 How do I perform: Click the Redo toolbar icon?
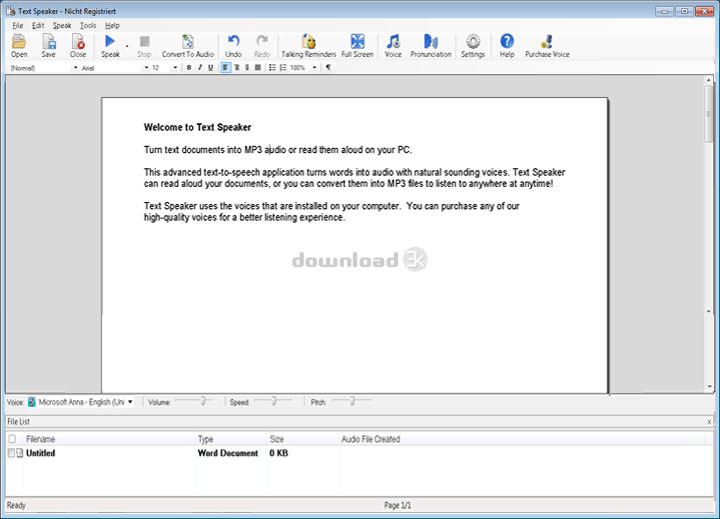click(262, 45)
